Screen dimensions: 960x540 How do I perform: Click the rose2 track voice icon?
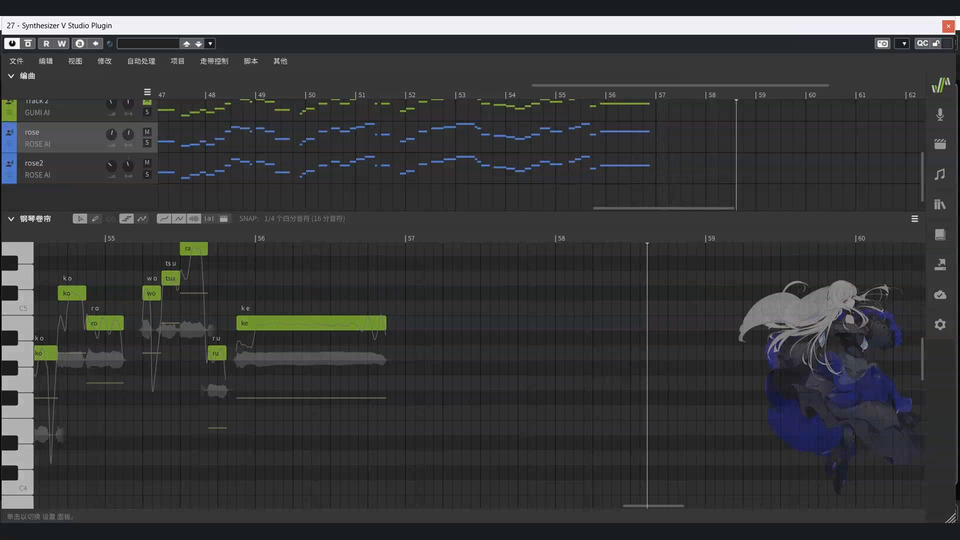click(9, 163)
